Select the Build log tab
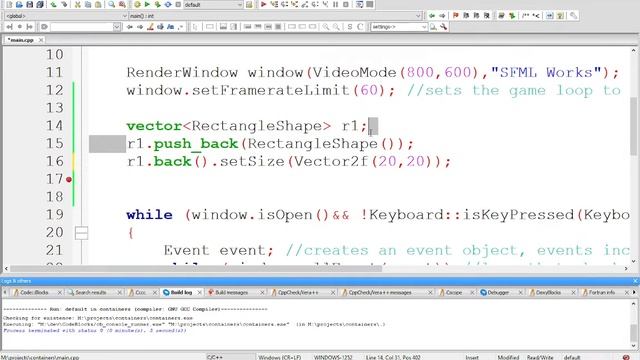Viewport: 640px width, 360px height. 181,293
